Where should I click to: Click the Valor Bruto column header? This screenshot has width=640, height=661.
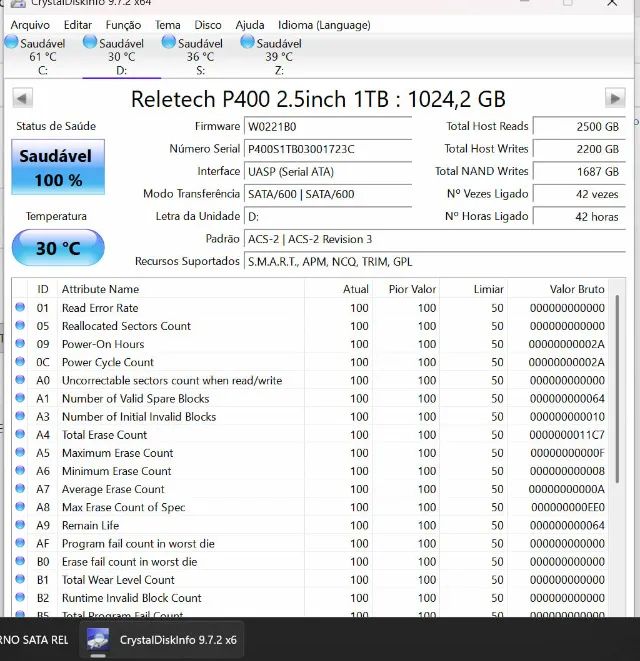(x=557, y=289)
